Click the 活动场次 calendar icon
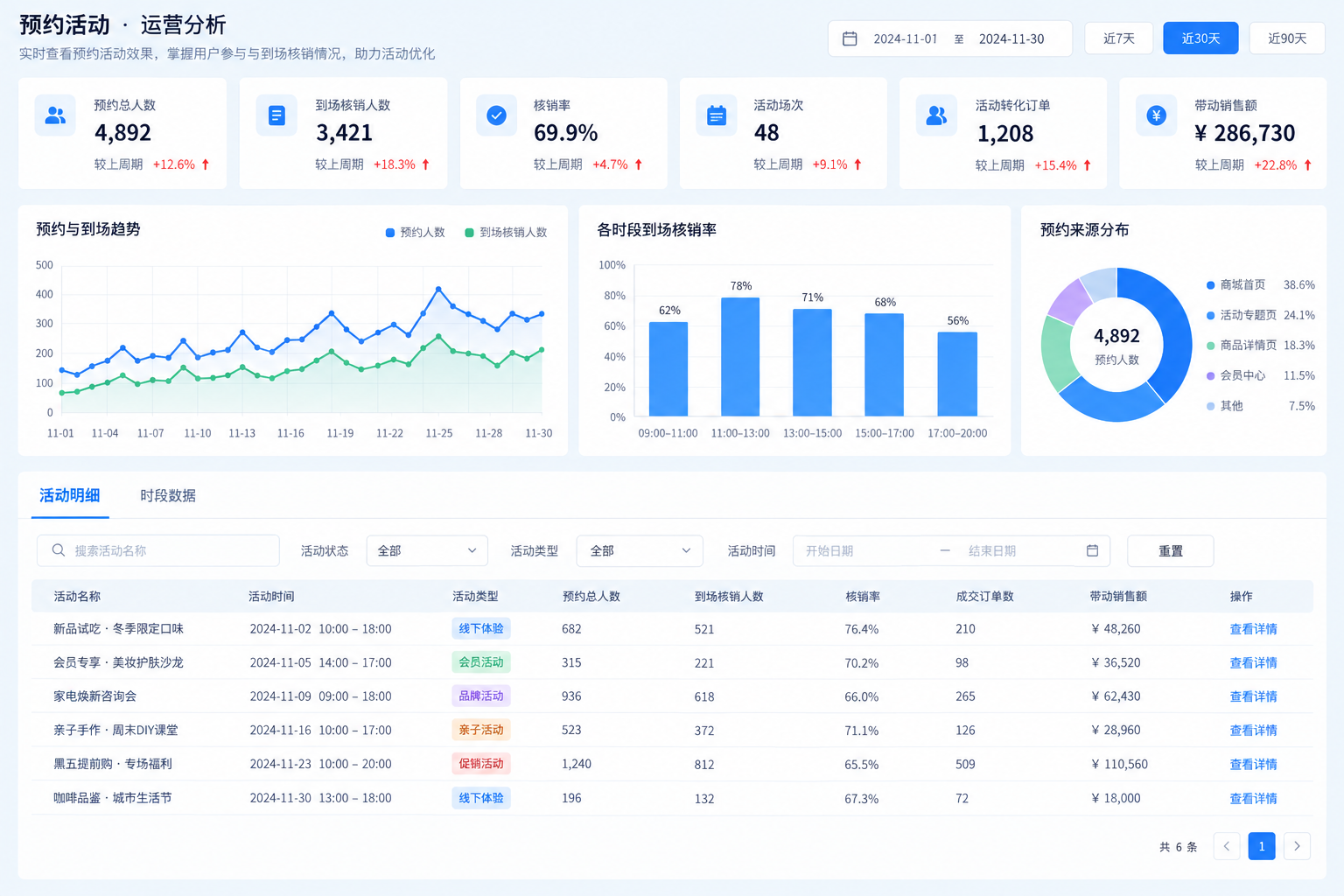This screenshot has width=1344, height=896. [717, 115]
